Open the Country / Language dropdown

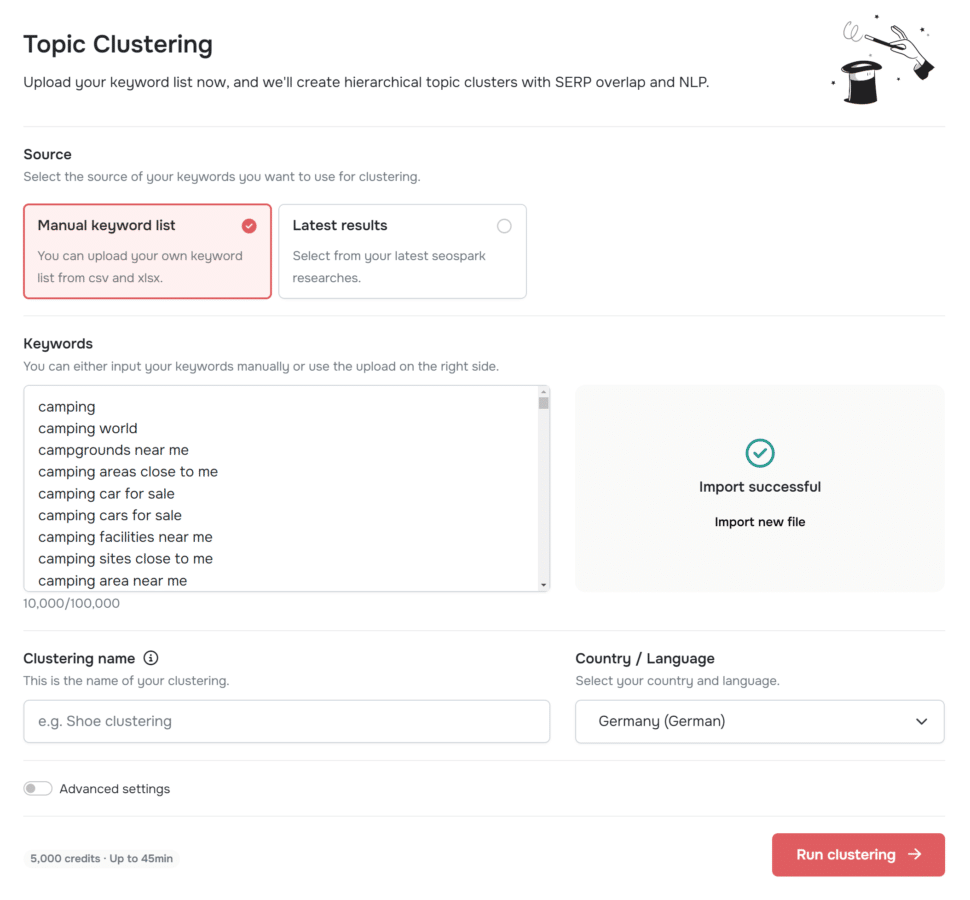(760, 721)
